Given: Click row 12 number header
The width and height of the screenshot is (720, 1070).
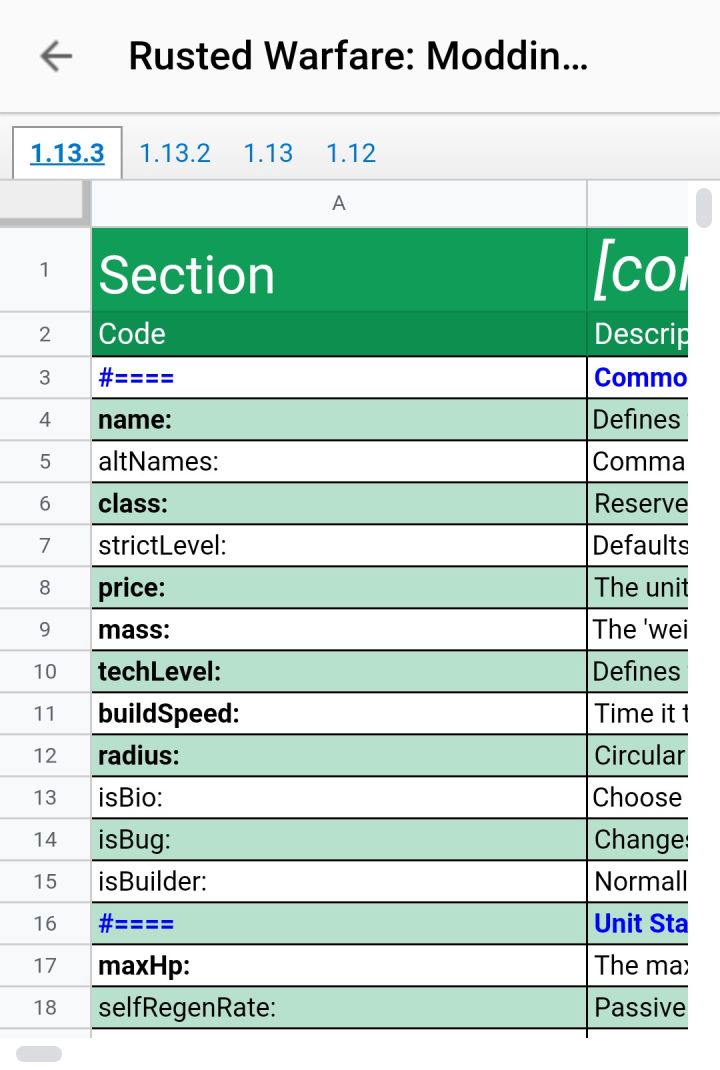Looking at the screenshot, I should (45, 755).
